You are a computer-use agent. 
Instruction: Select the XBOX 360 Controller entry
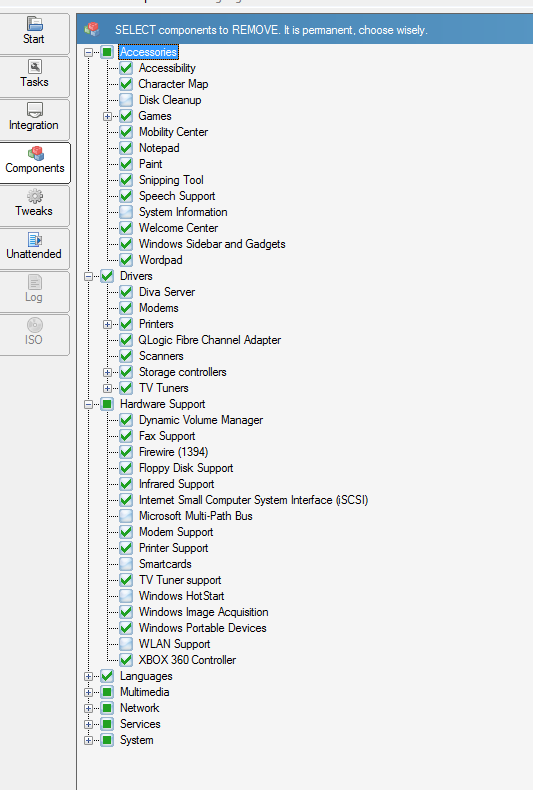coord(187,660)
